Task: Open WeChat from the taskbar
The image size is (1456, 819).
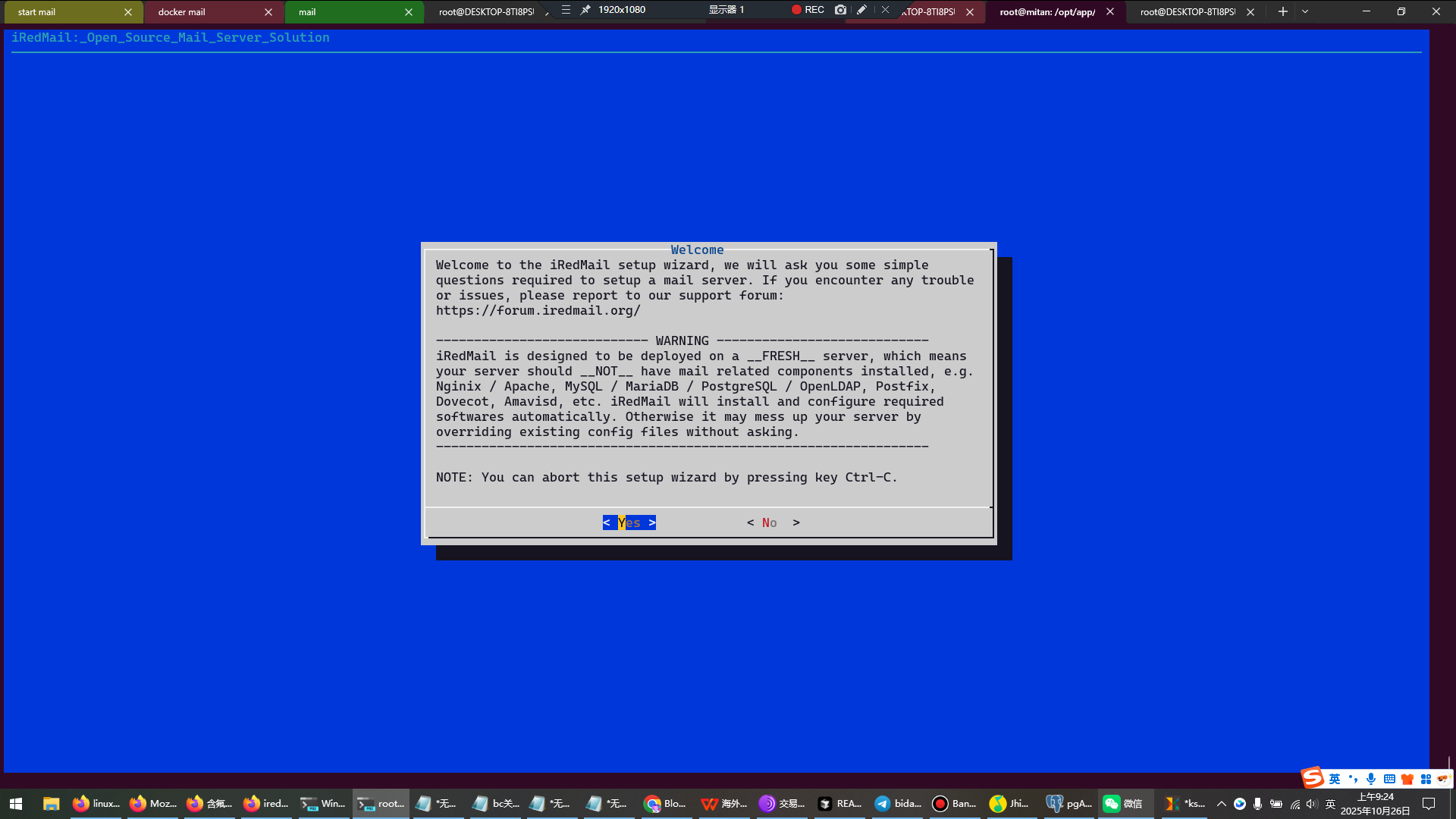Action: [x=1122, y=804]
